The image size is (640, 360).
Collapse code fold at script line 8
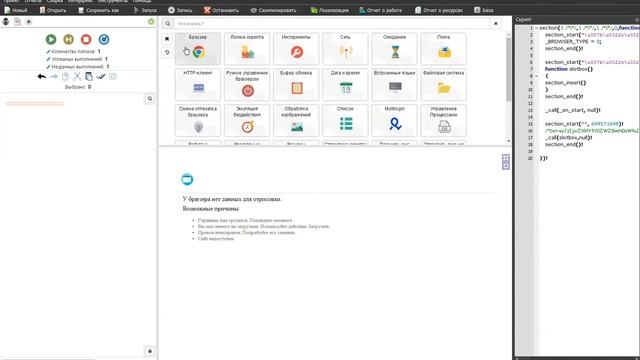coord(536,76)
